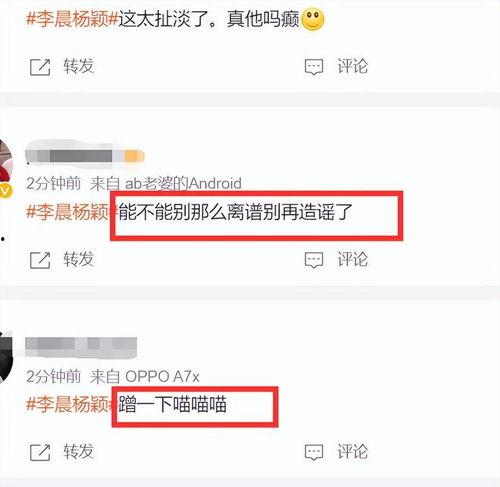Click verified V badge on second avatar
This screenshot has width=500, height=487.
[5, 191]
